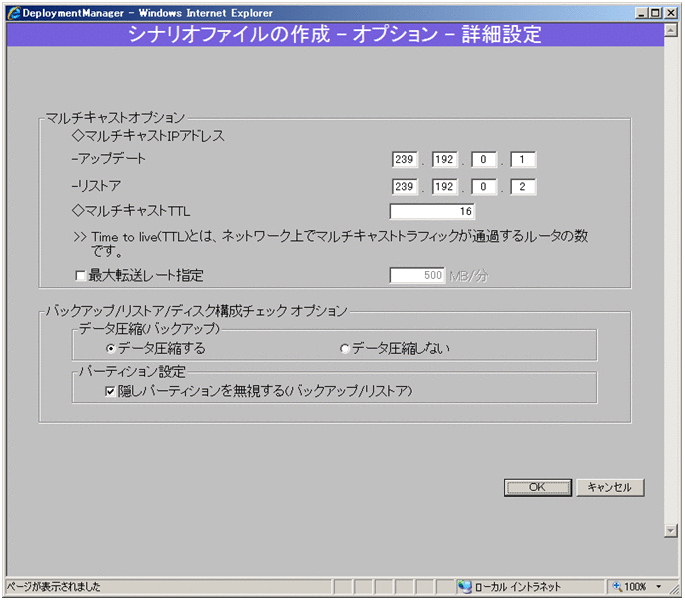
Task: Close the DeploymentManager window
Action: 671,13
